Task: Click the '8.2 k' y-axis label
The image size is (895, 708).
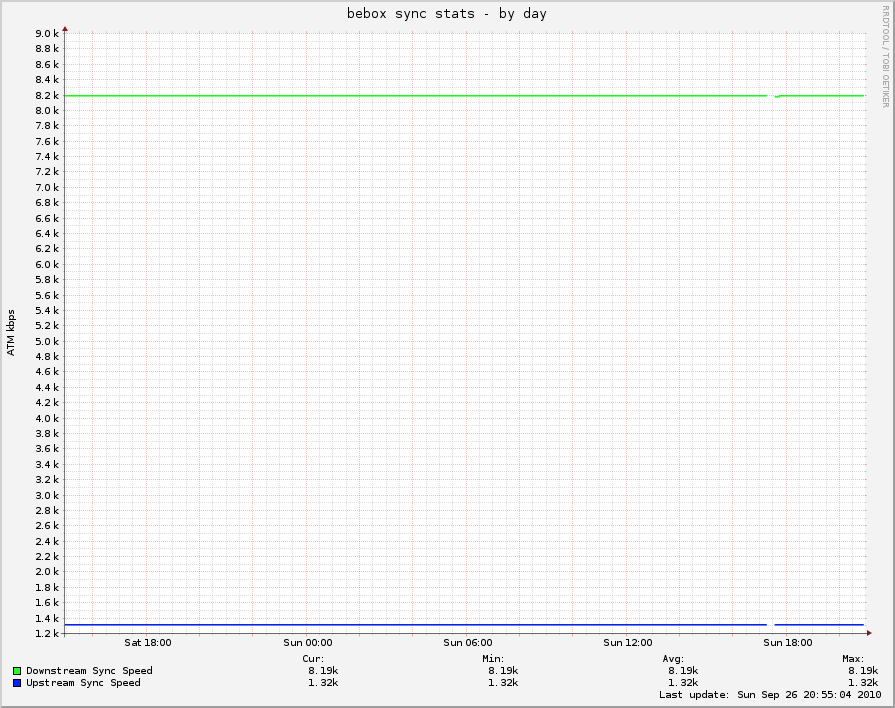Action: coord(47,95)
